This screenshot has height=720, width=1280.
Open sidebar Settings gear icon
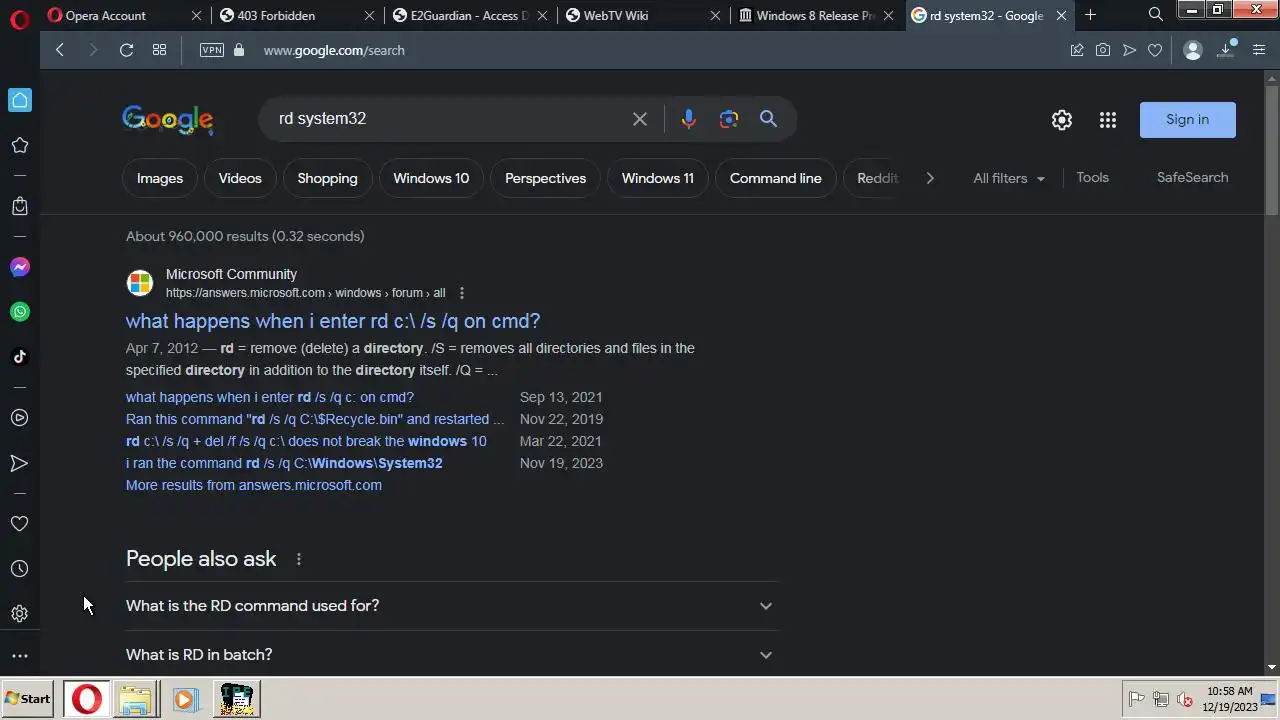pyautogui.click(x=20, y=614)
